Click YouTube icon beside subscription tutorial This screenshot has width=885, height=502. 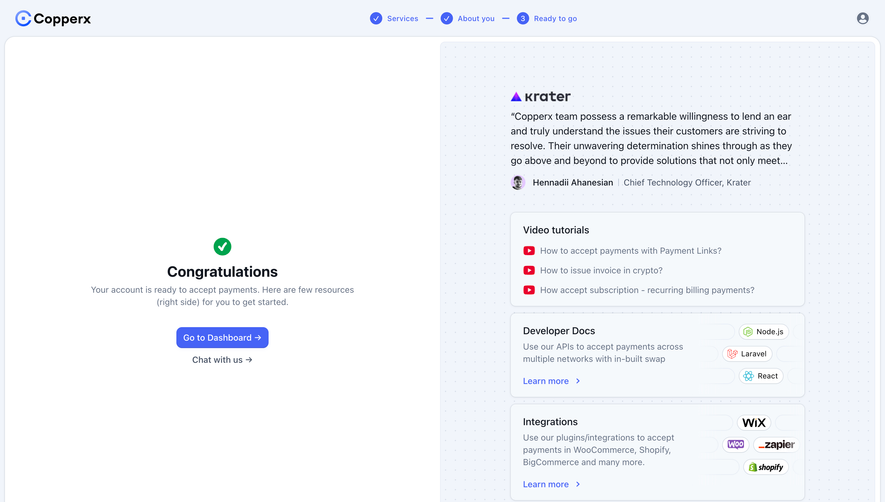tap(529, 290)
